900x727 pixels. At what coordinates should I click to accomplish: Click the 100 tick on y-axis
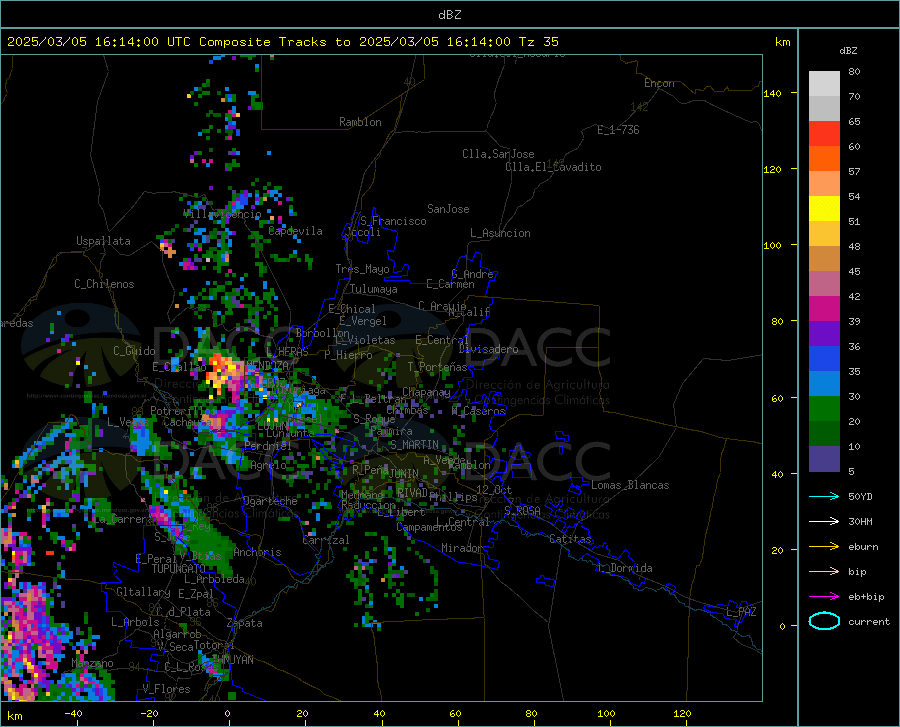(x=772, y=245)
